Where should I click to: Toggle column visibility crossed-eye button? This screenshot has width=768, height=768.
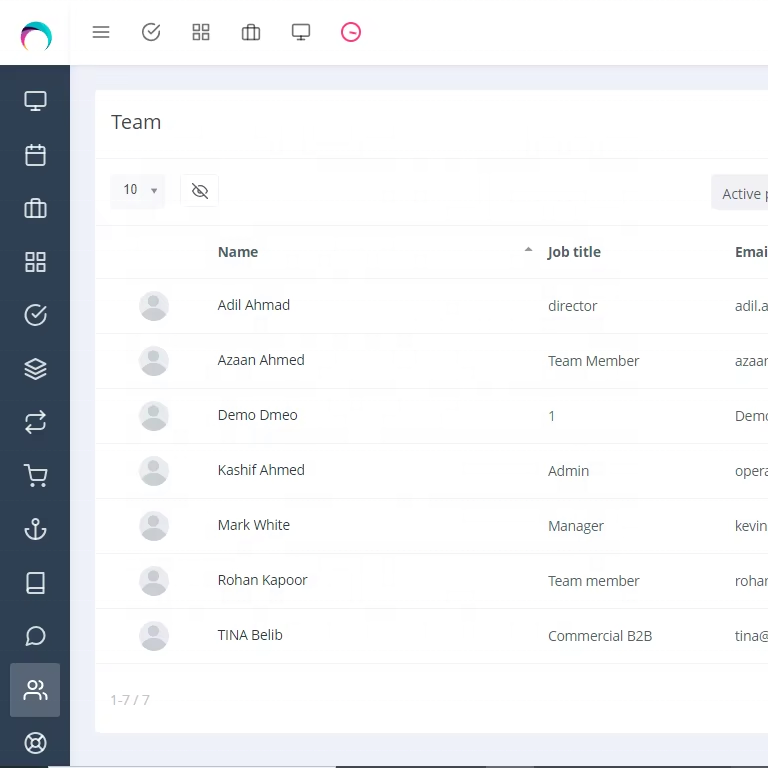click(x=199, y=191)
